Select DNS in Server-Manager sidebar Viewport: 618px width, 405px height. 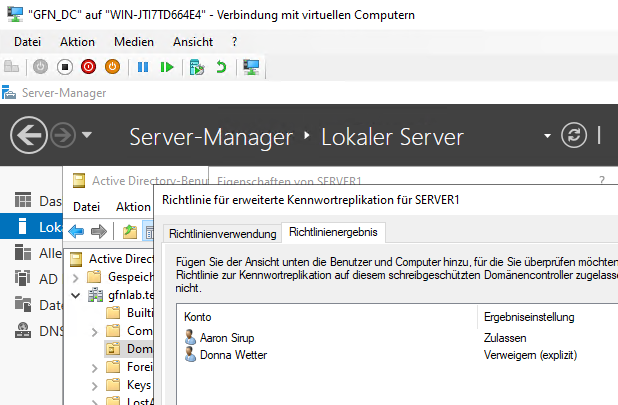point(49,331)
